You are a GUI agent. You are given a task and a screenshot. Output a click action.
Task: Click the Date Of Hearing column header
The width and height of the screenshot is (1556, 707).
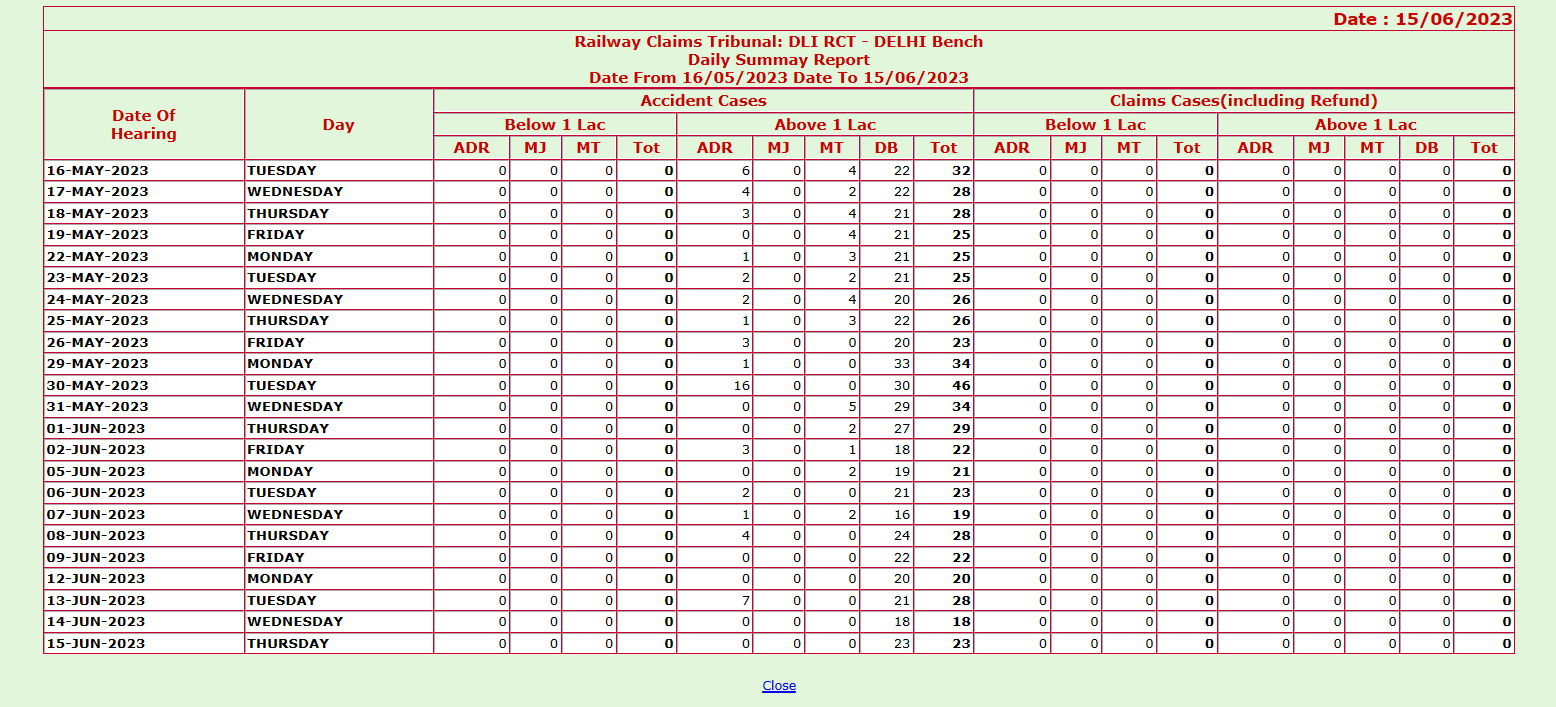tap(144, 125)
